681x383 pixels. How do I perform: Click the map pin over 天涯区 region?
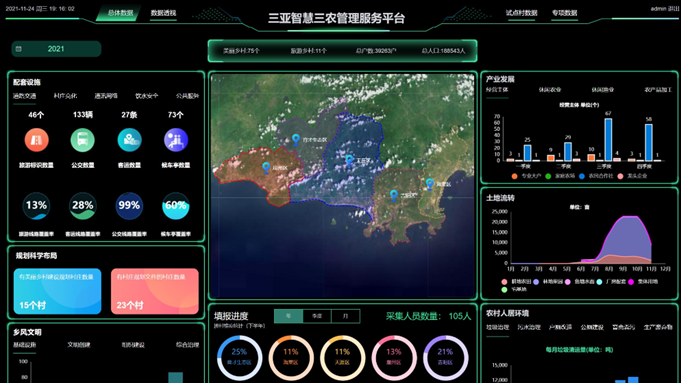(x=349, y=160)
